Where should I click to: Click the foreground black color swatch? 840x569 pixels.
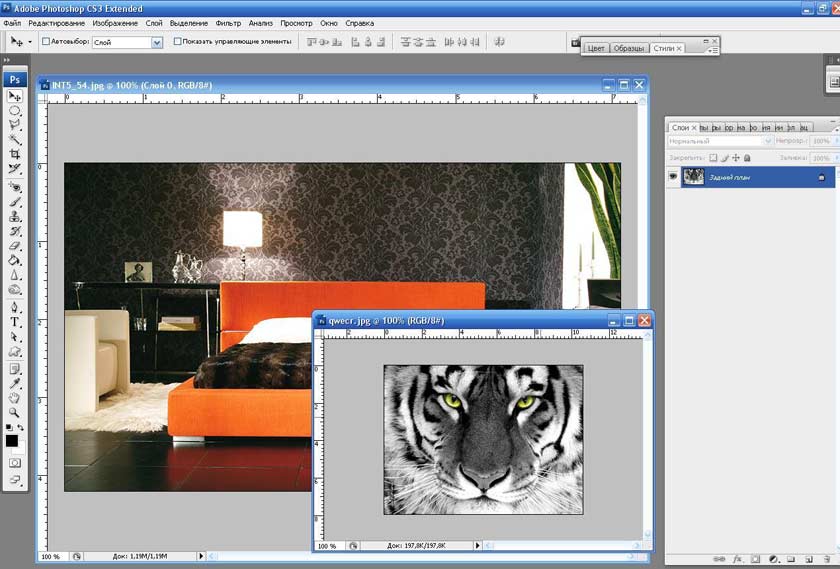(12, 440)
